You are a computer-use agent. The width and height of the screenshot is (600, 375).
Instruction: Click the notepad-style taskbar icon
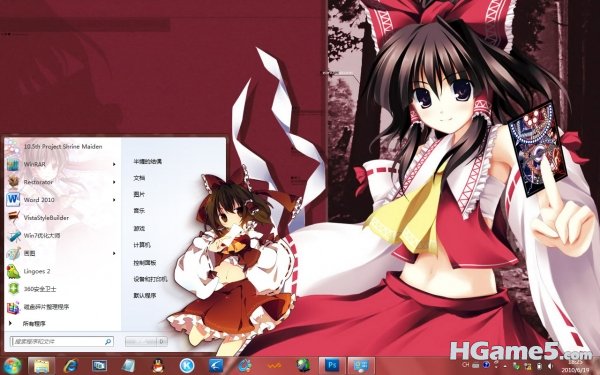pyautogui.click(x=129, y=366)
